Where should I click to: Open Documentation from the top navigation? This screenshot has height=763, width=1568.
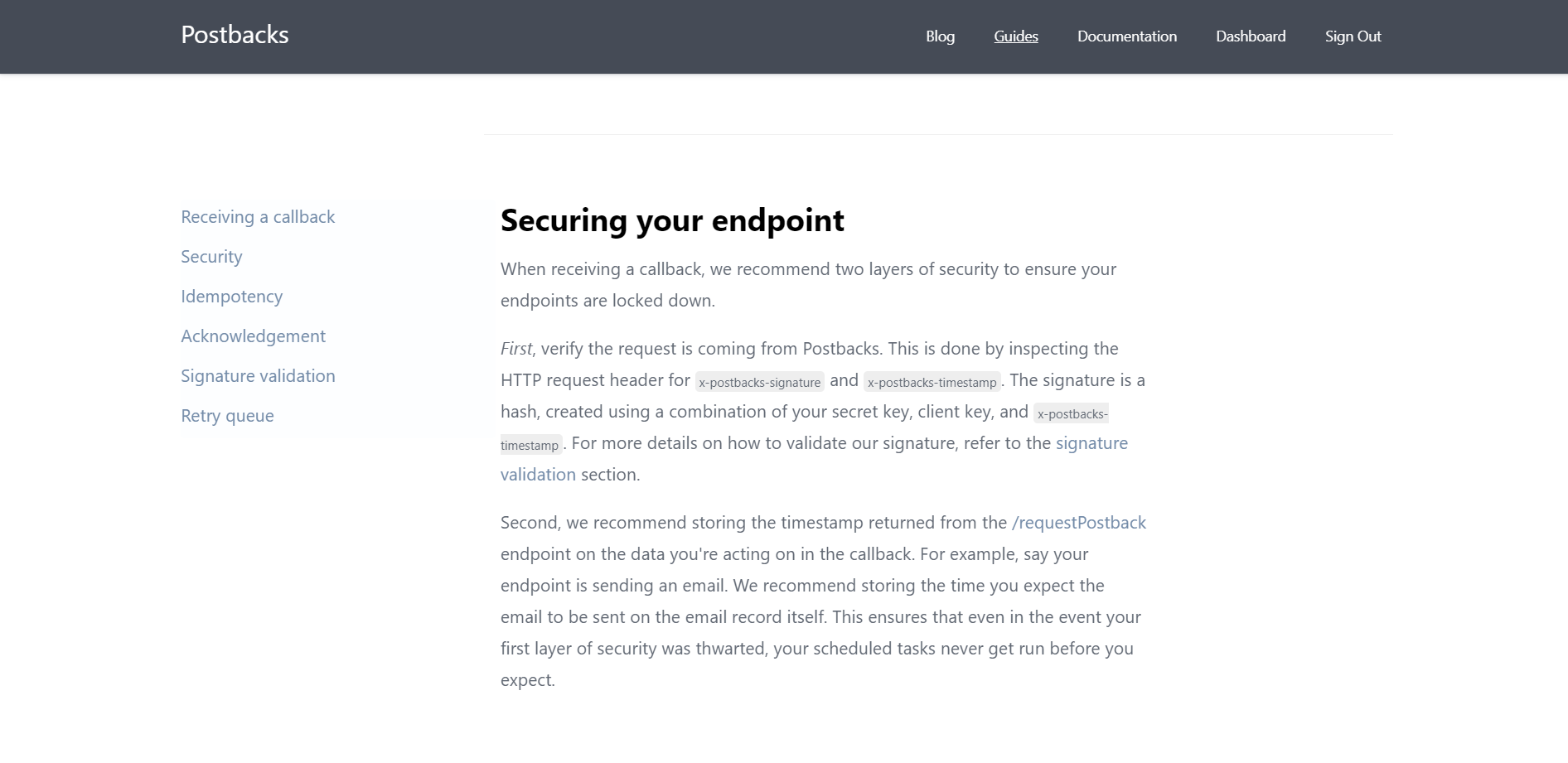point(1126,36)
